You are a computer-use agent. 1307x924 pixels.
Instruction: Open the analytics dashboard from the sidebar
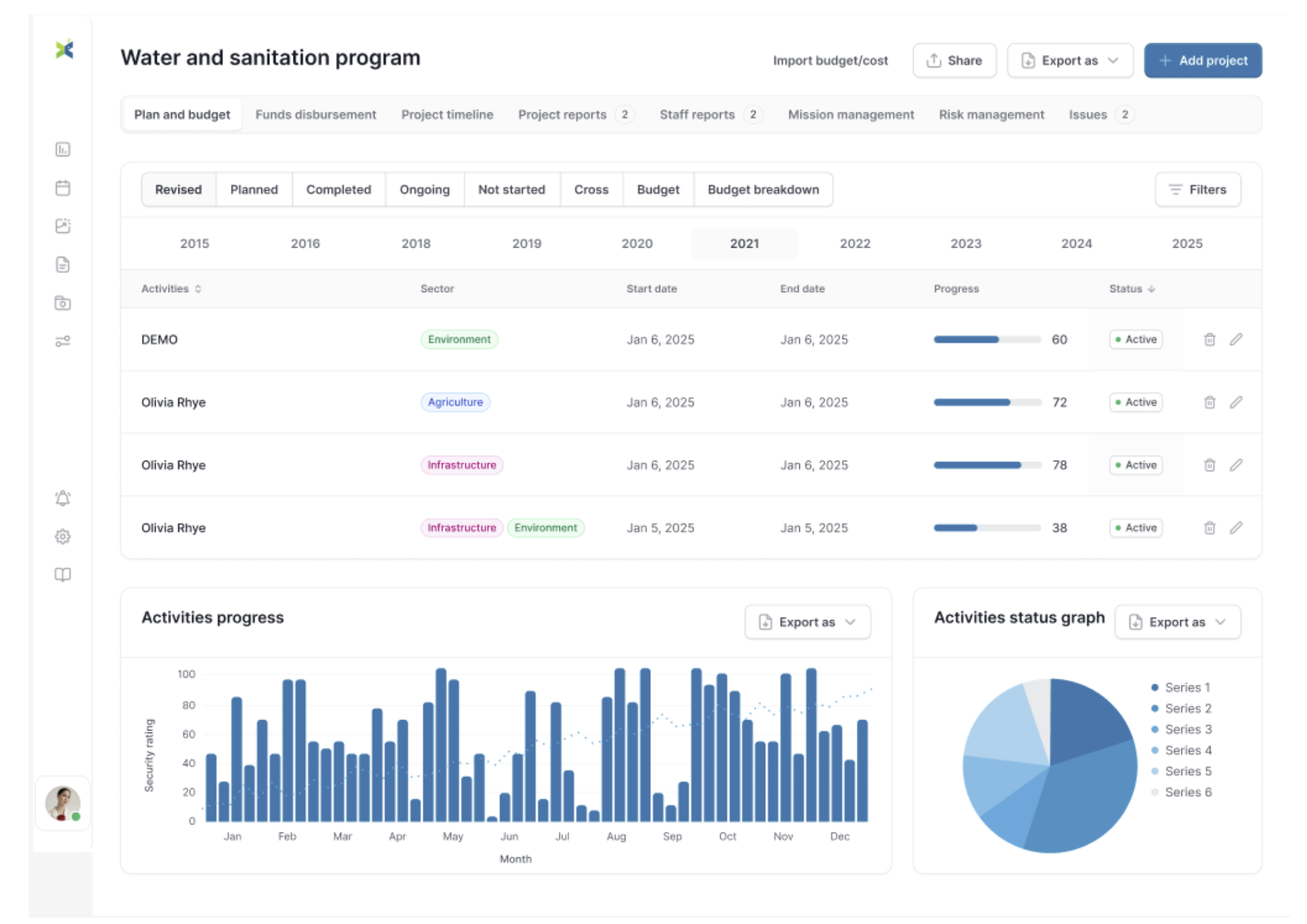pyautogui.click(x=63, y=150)
